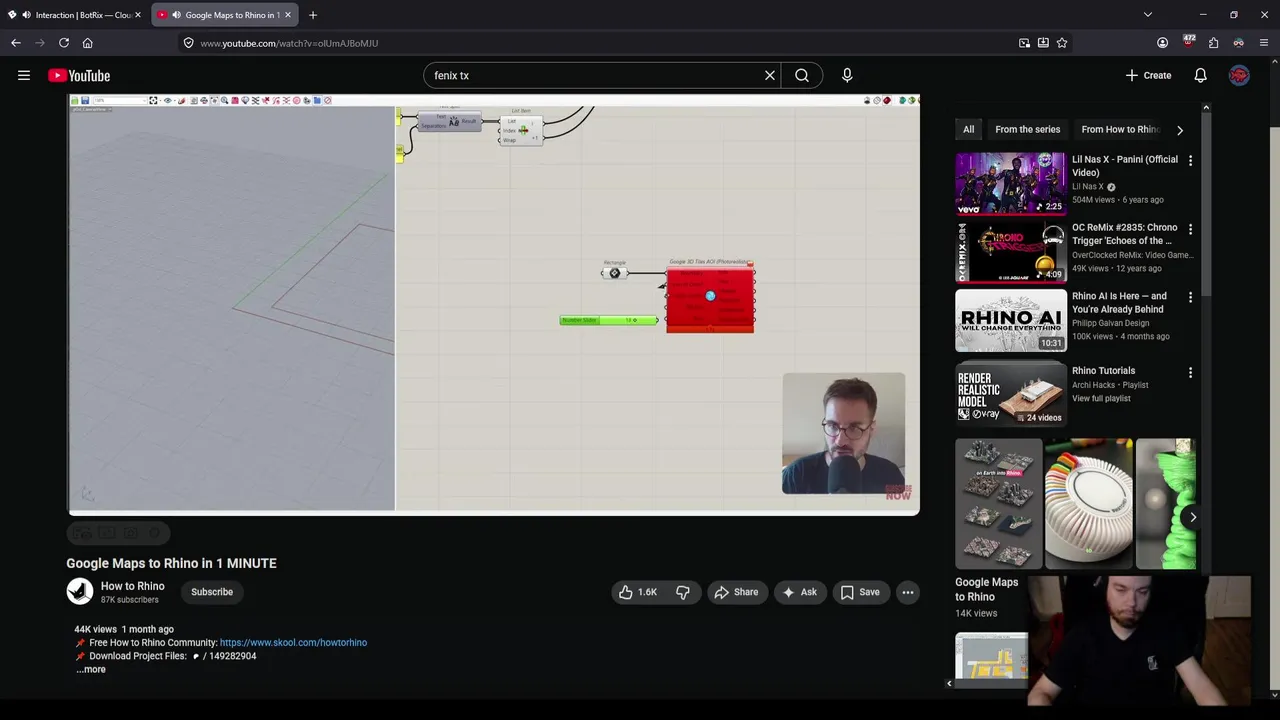
Task: Open the list all tabs dropdown
Action: tap(1148, 15)
